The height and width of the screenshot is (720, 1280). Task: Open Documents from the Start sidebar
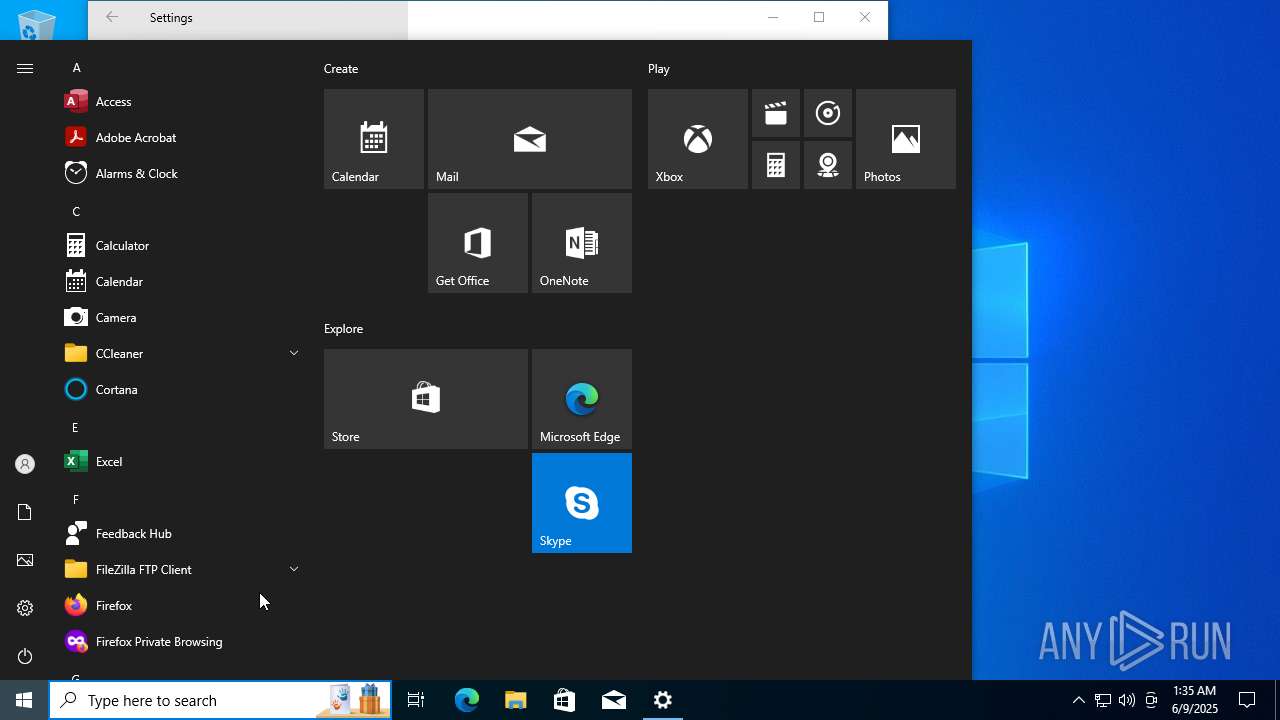[25, 512]
